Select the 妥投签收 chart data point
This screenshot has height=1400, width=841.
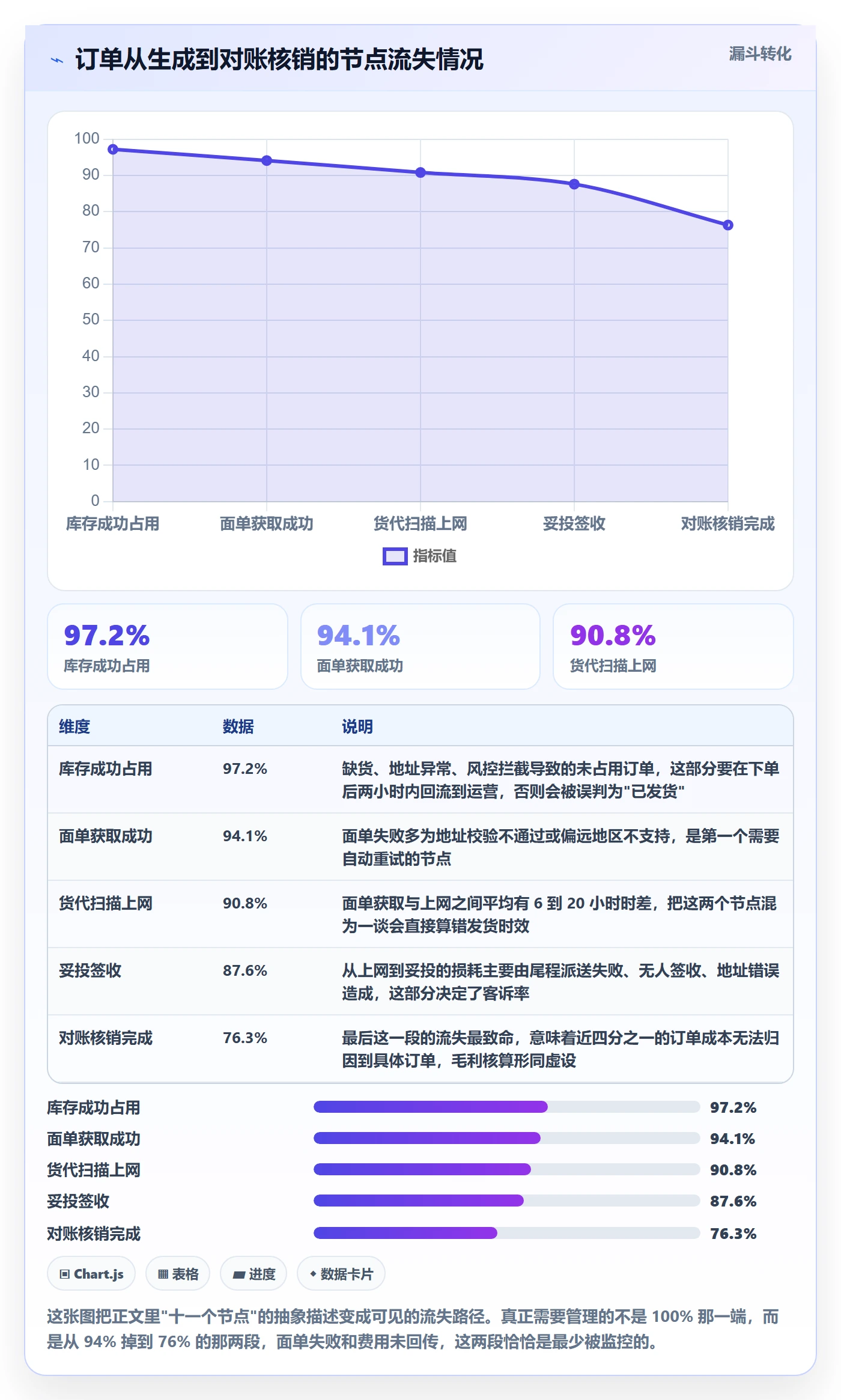[574, 184]
